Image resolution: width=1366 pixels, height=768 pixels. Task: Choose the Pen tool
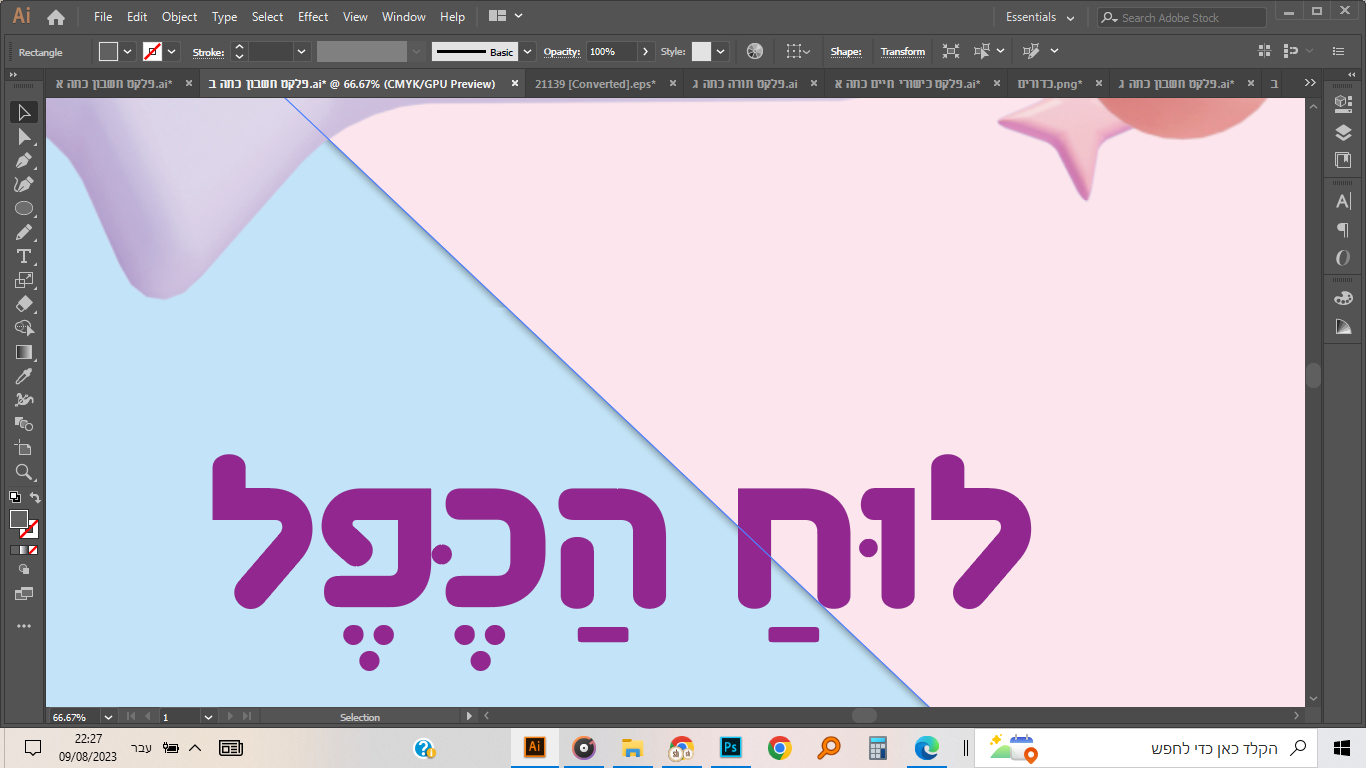click(24, 160)
